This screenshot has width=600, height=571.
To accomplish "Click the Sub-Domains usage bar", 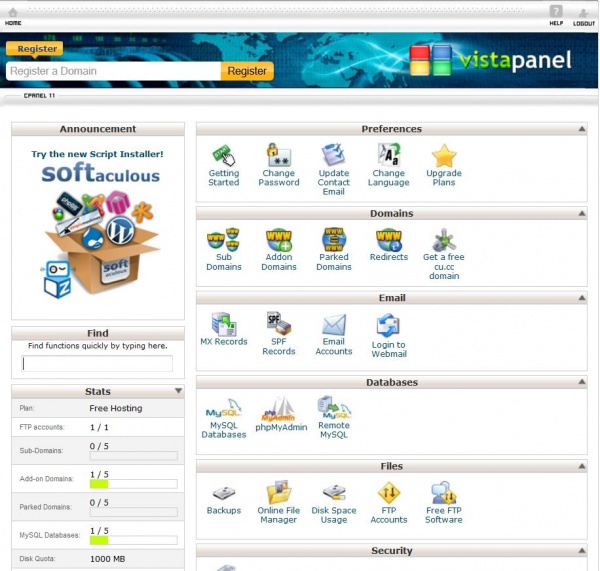I will click(x=134, y=456).
